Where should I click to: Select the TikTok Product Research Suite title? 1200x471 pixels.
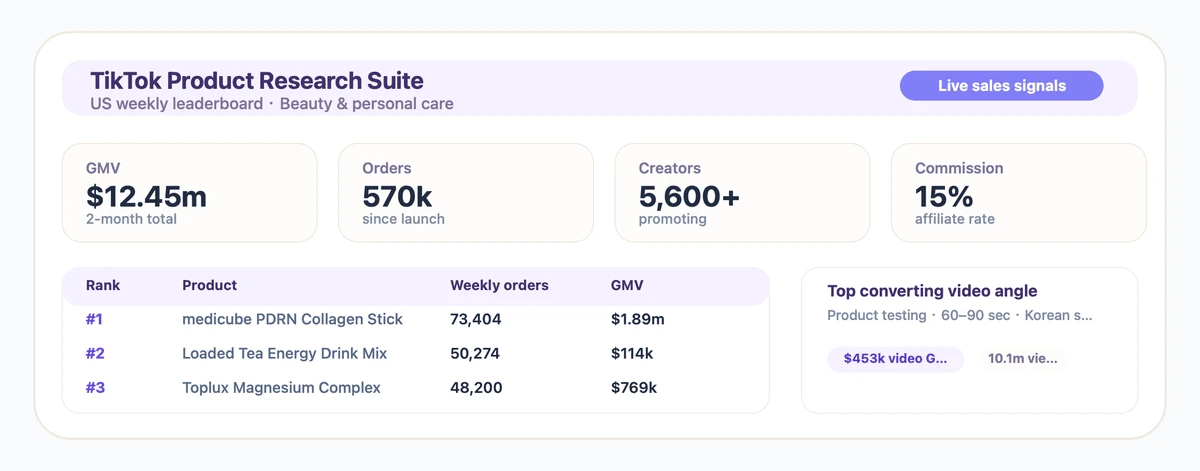257,81
